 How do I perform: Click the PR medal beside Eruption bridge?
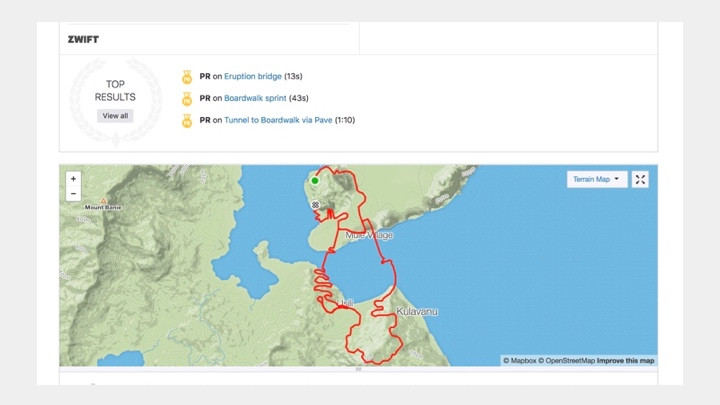pyautogui.click(x=187, y=77)
